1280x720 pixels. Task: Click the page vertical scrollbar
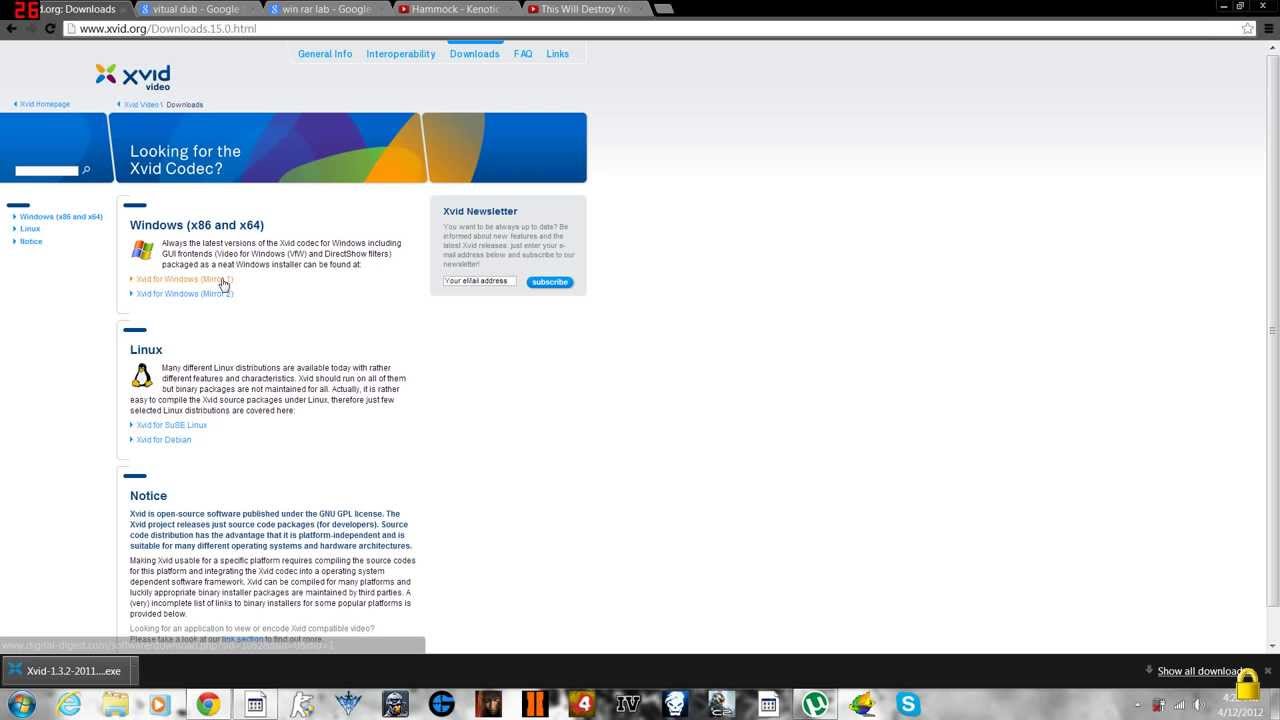(1273, 330)
